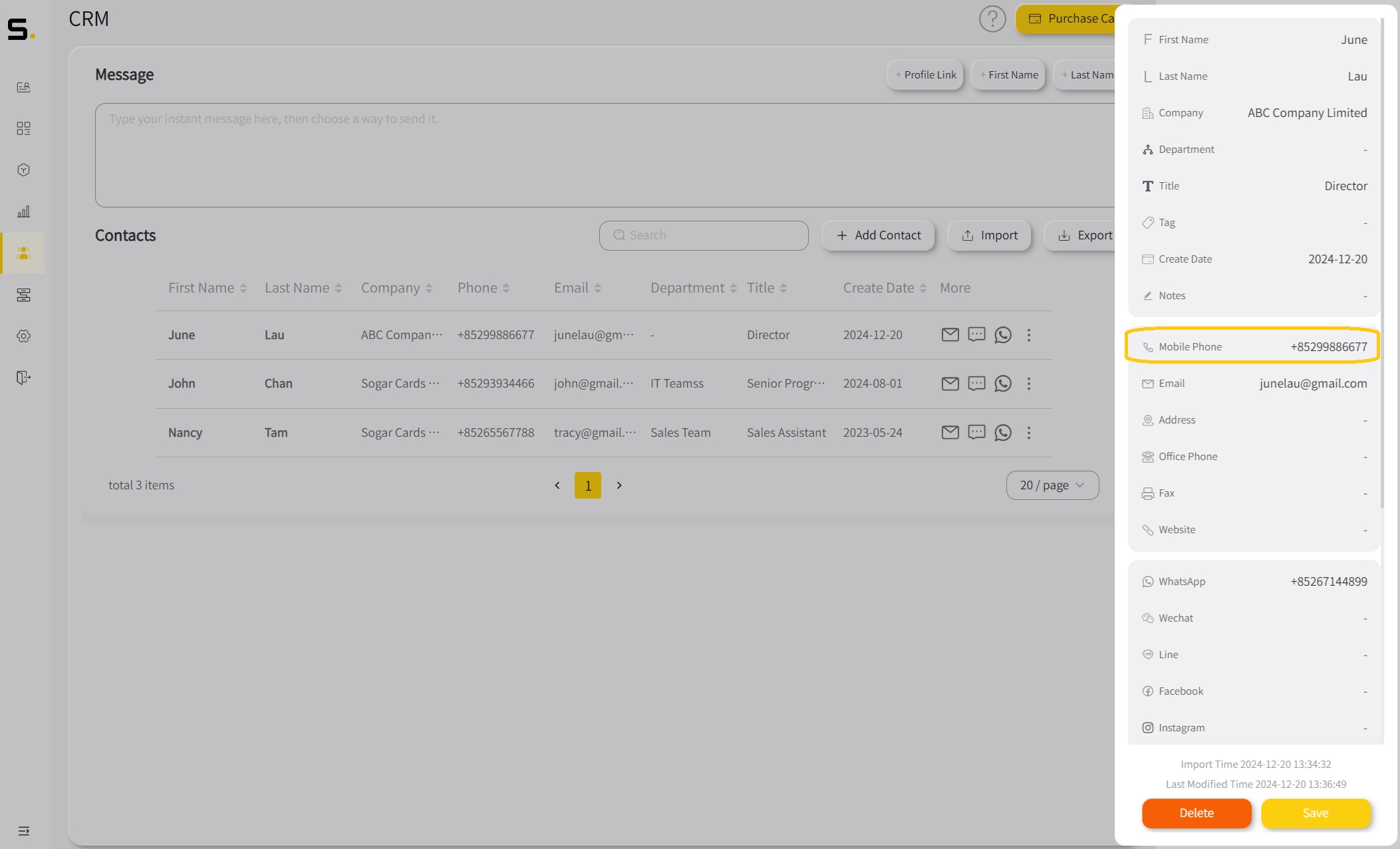1400x849 pixels.
Task: Open the 20 / page size dropdown
Action: (1052, 485)
